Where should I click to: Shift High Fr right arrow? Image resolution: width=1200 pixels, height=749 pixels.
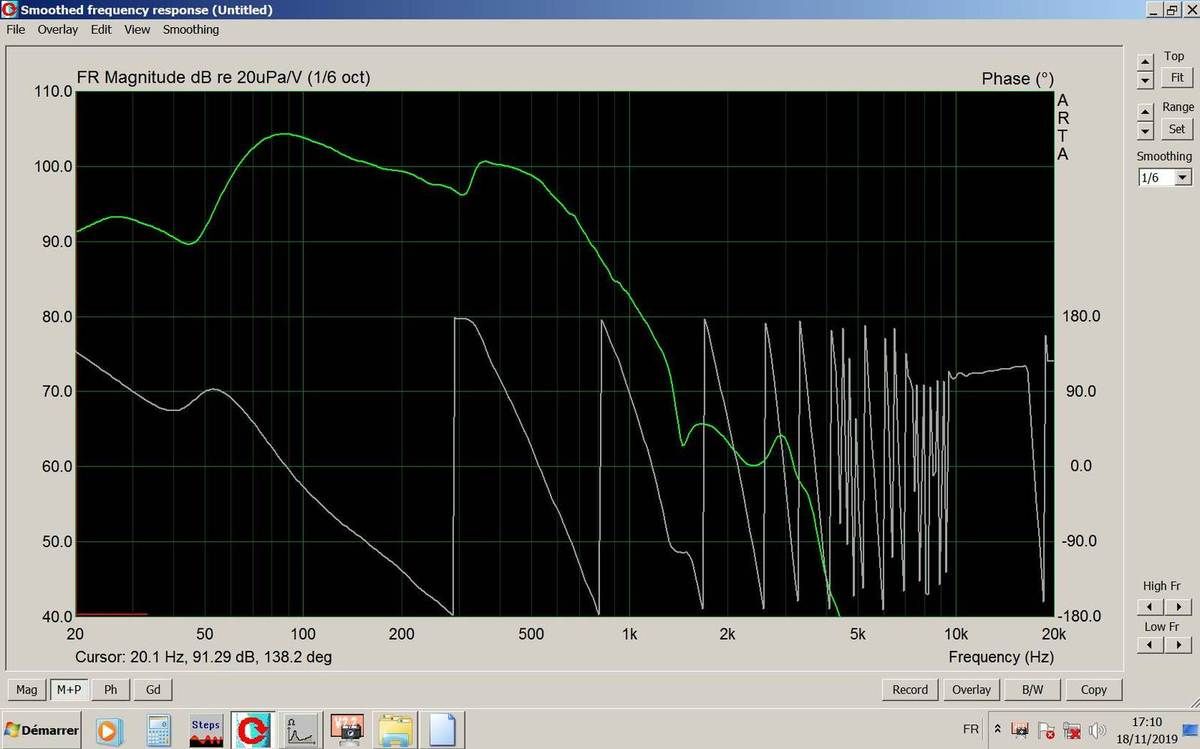pyautogui.click(x=1180, y=606)
